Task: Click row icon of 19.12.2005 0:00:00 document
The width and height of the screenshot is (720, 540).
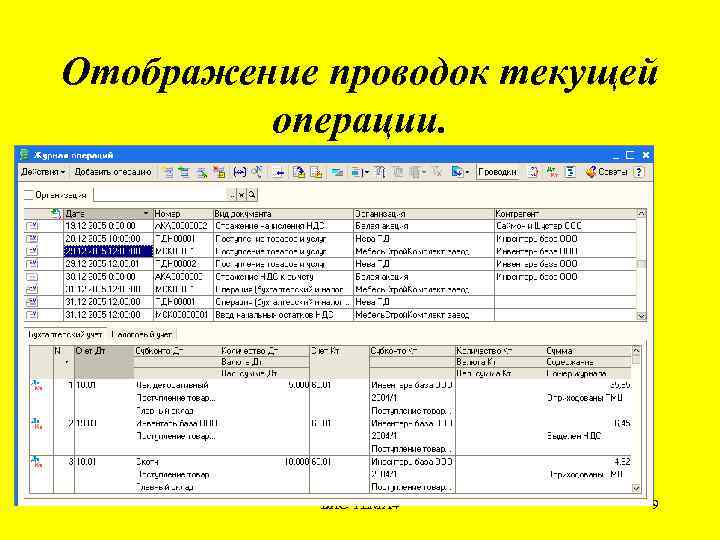Action: click(x=32, y=226)
